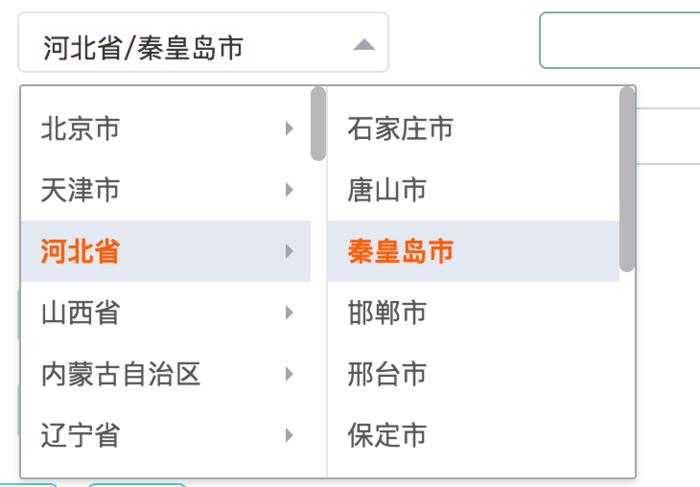Select 北京市 in the province list
This screenshot has width=700, height=487.
coord(81,128)
